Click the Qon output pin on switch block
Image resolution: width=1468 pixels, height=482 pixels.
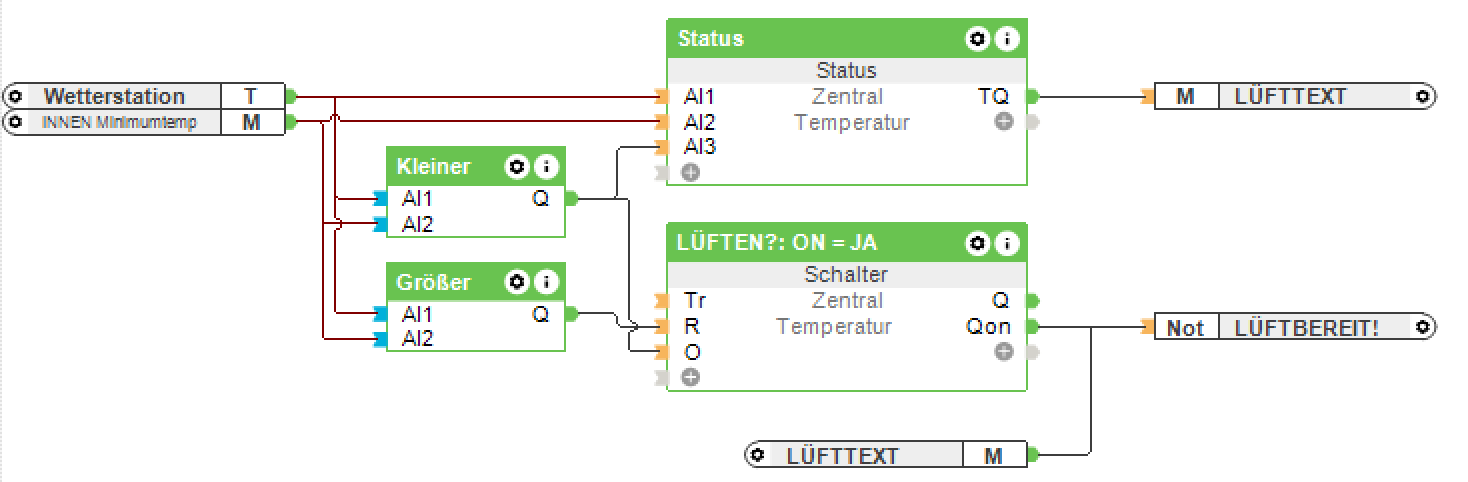tap(1033, 326)
